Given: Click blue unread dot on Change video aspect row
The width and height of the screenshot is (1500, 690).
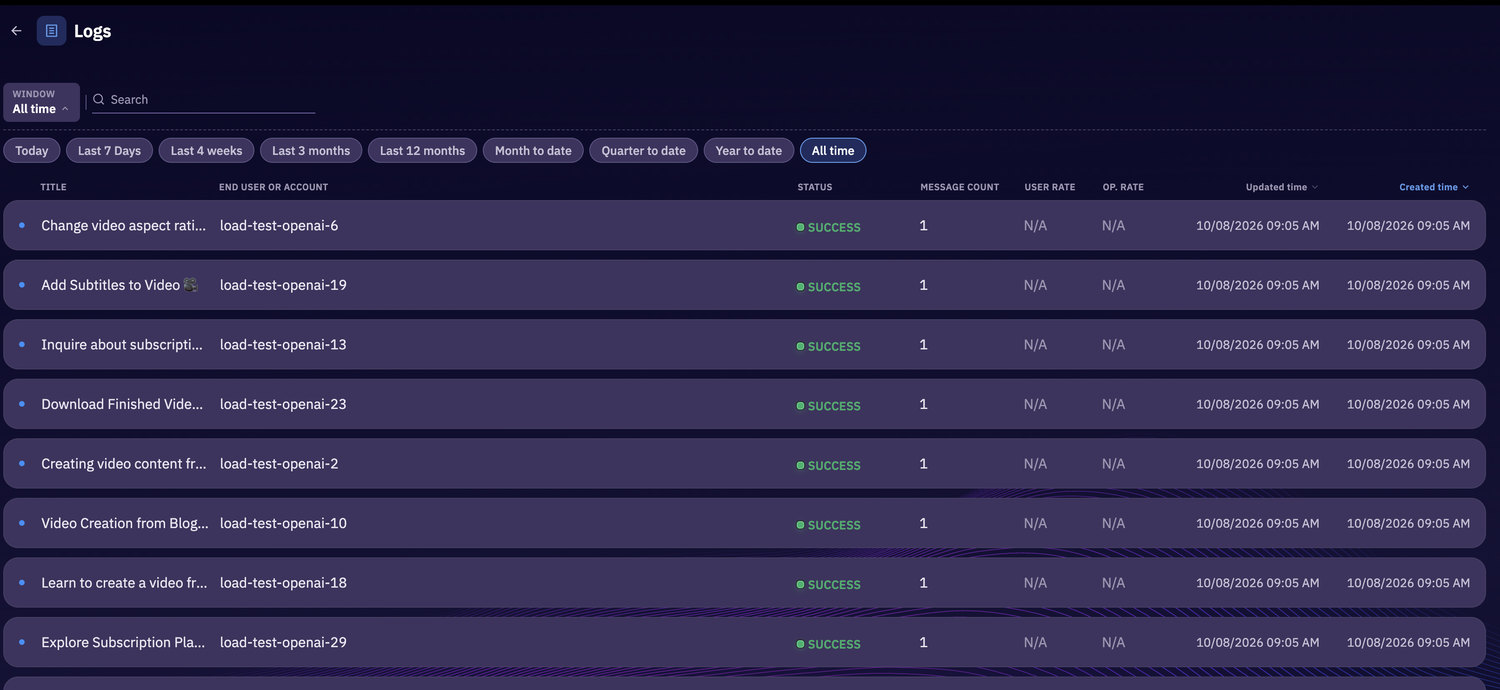Looking at the screenshot, I should click(22, 225).
